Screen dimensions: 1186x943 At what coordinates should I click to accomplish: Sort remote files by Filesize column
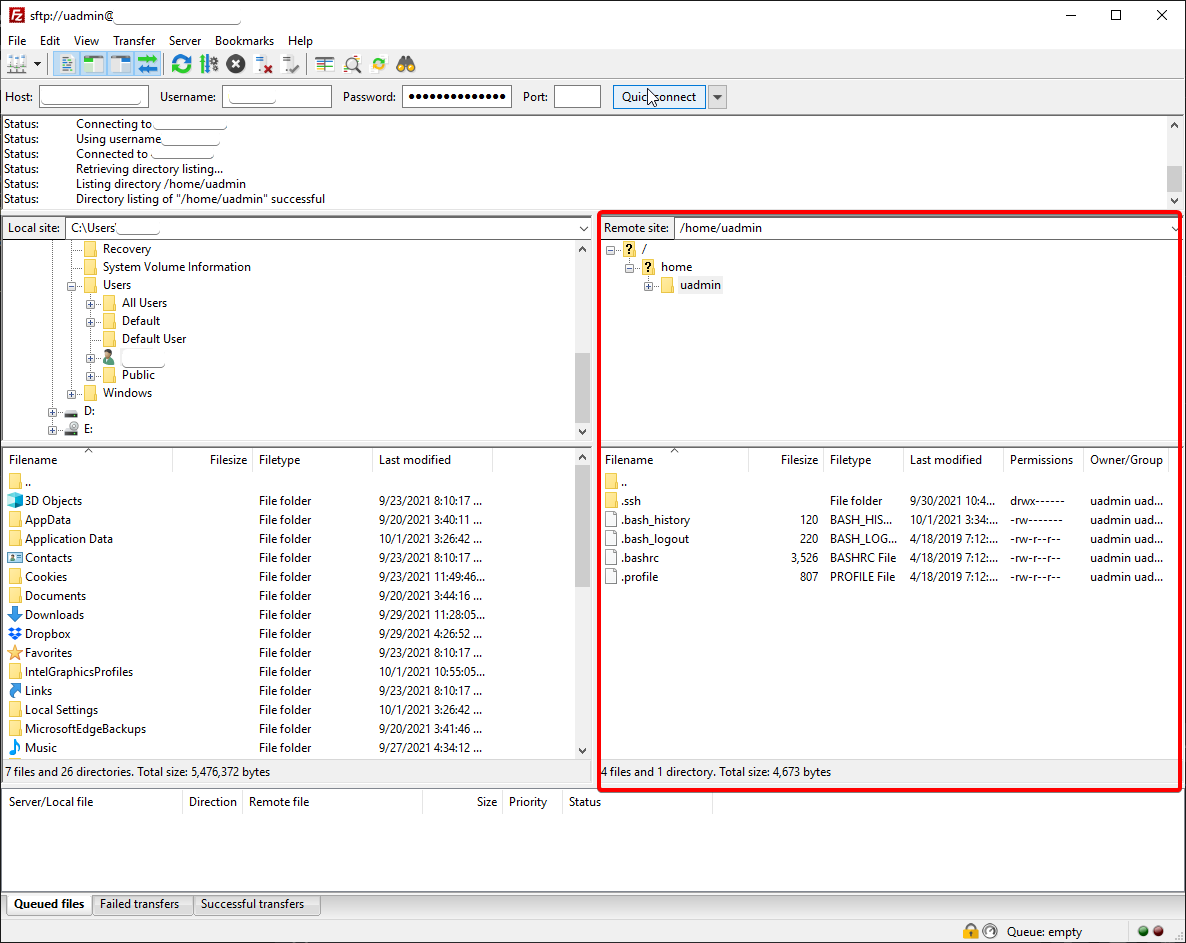(787, 460)
